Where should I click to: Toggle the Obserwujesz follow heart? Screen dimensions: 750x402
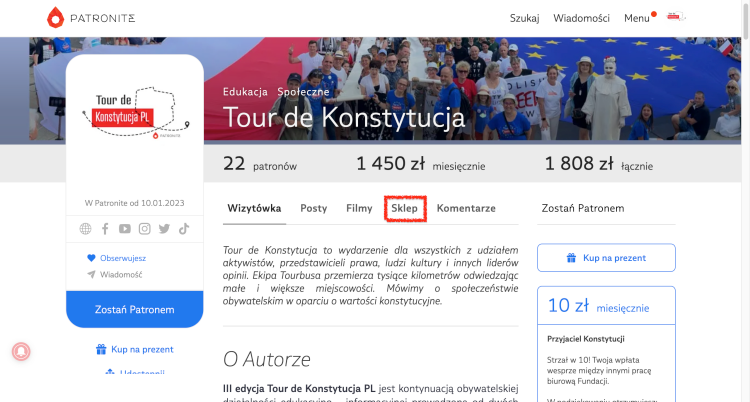[91, 258]
